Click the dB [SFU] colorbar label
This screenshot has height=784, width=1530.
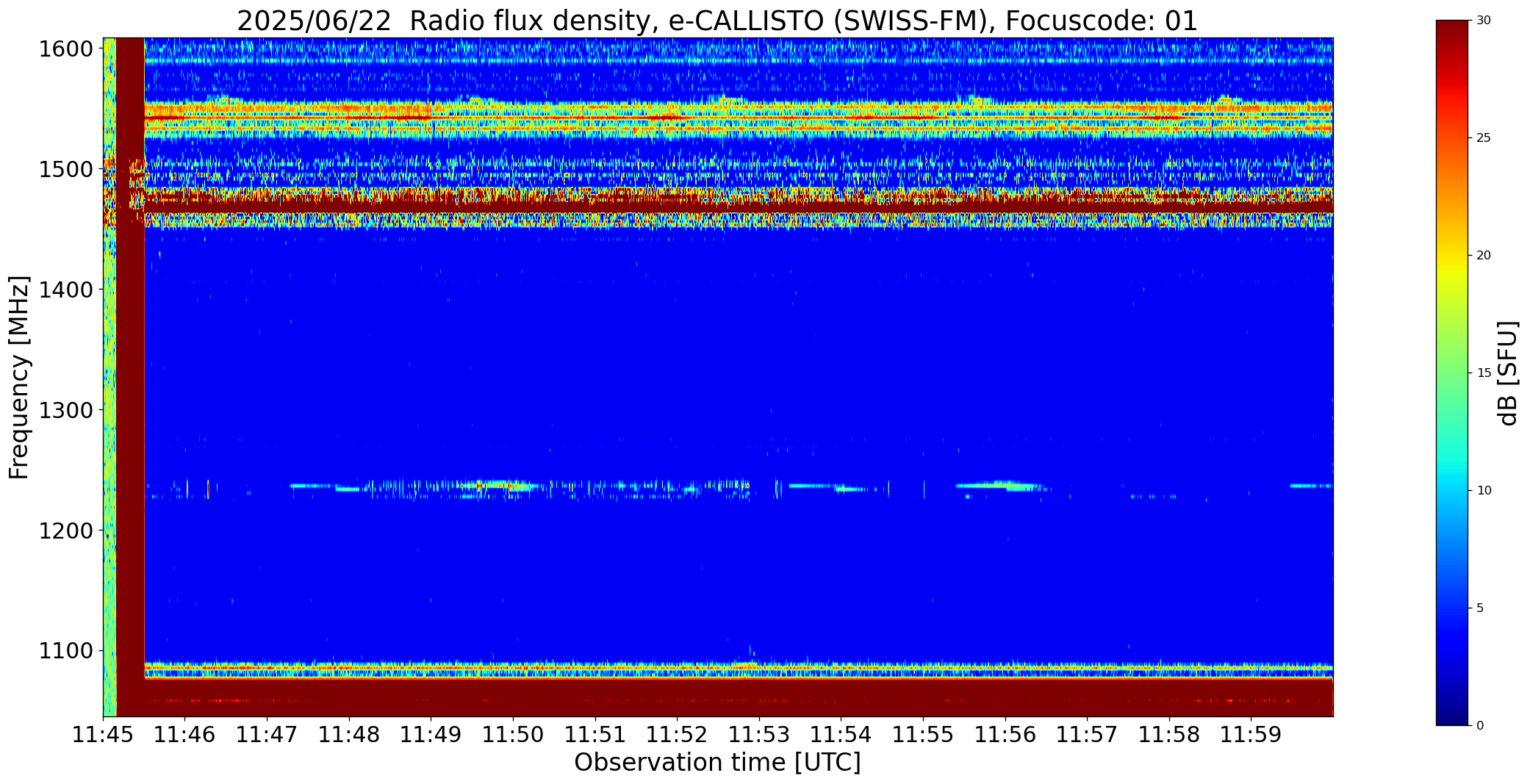1508,373
